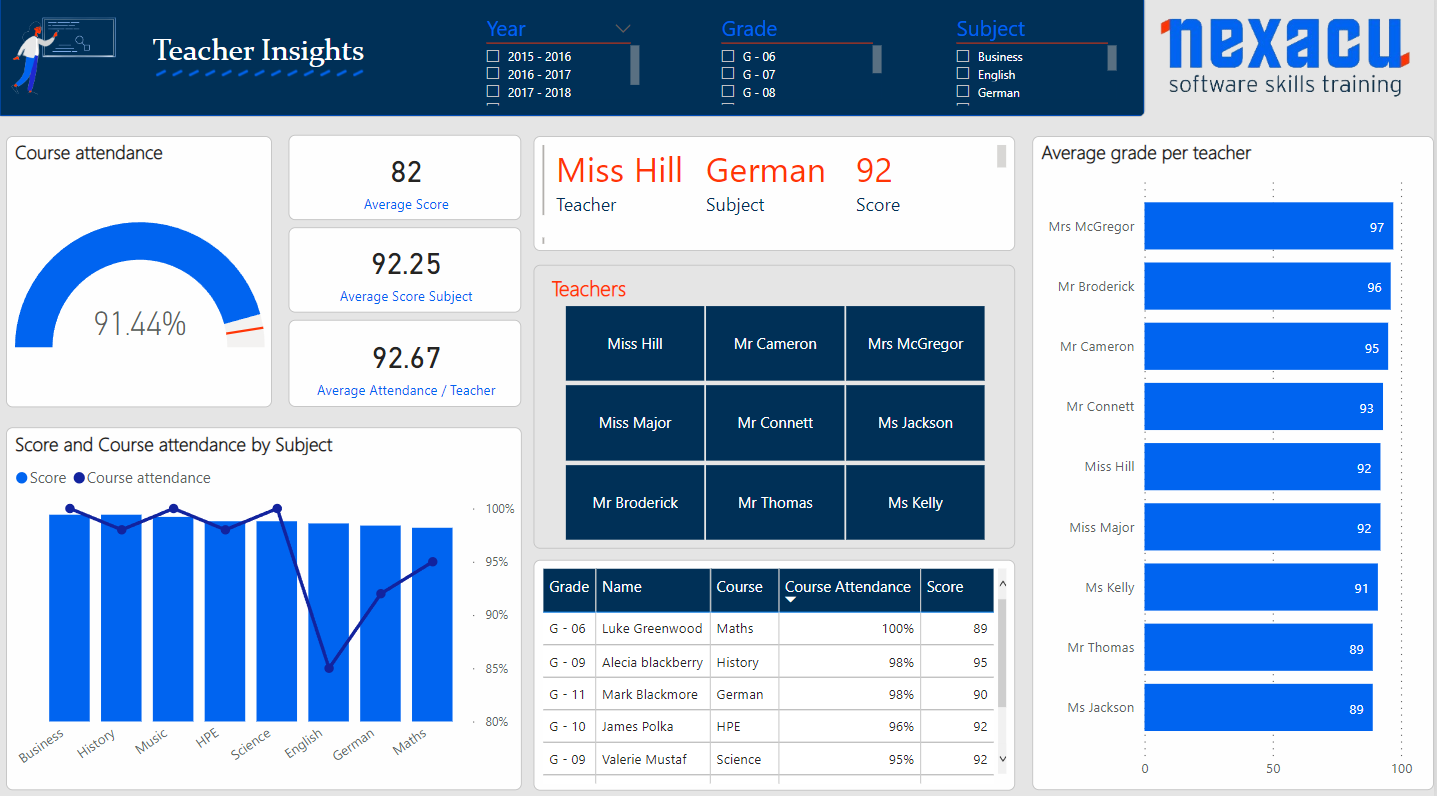
Task: Select the Miss Major teacher tile
Action: [635, 422]
